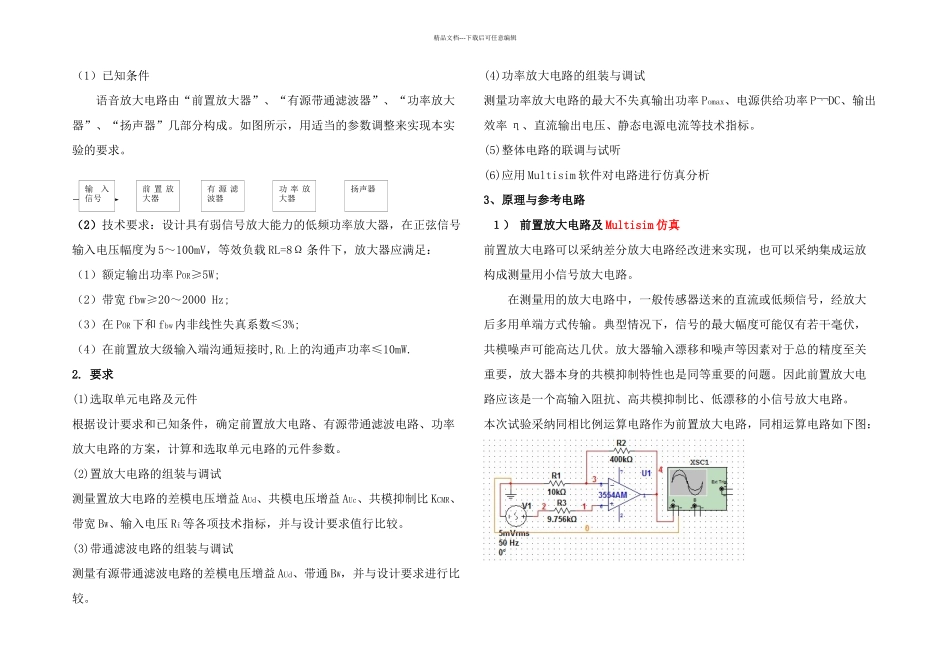Viewport: 950px width, 672px height.
Task: Click the 3554AM op-amp U1 symbol
Action: pos(625,494)
